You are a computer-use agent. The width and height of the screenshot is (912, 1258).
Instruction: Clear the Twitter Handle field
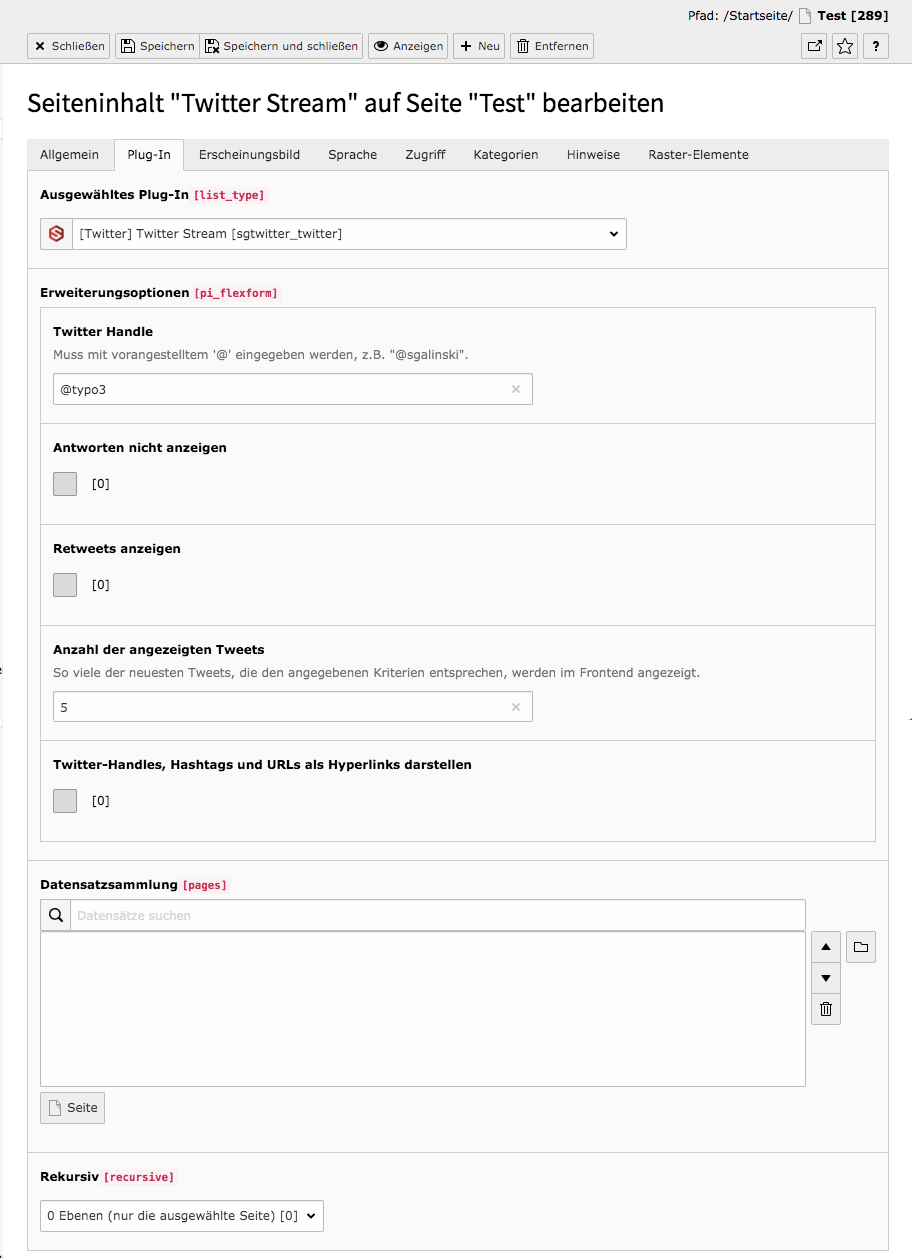click(x=516, y=389)
